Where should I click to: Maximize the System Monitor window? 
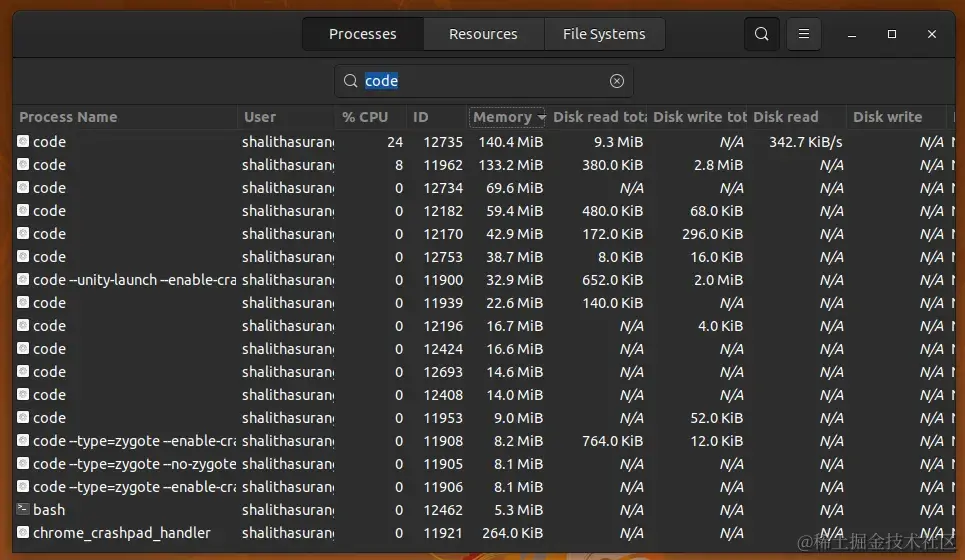pyautogui.click(x=892, y=34)
